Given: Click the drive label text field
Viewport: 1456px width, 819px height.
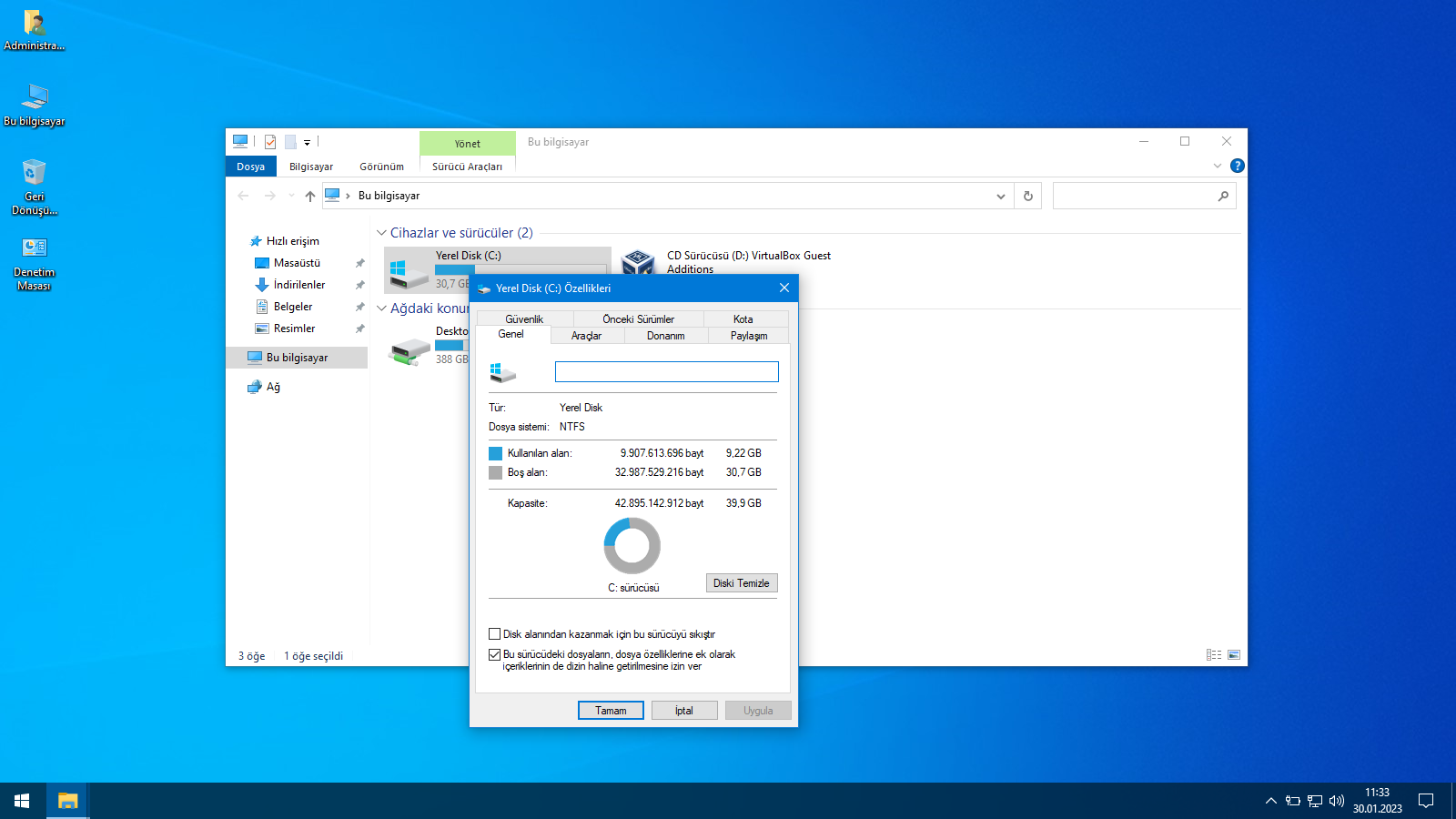Looking at the screenshot, I should 666,371.
